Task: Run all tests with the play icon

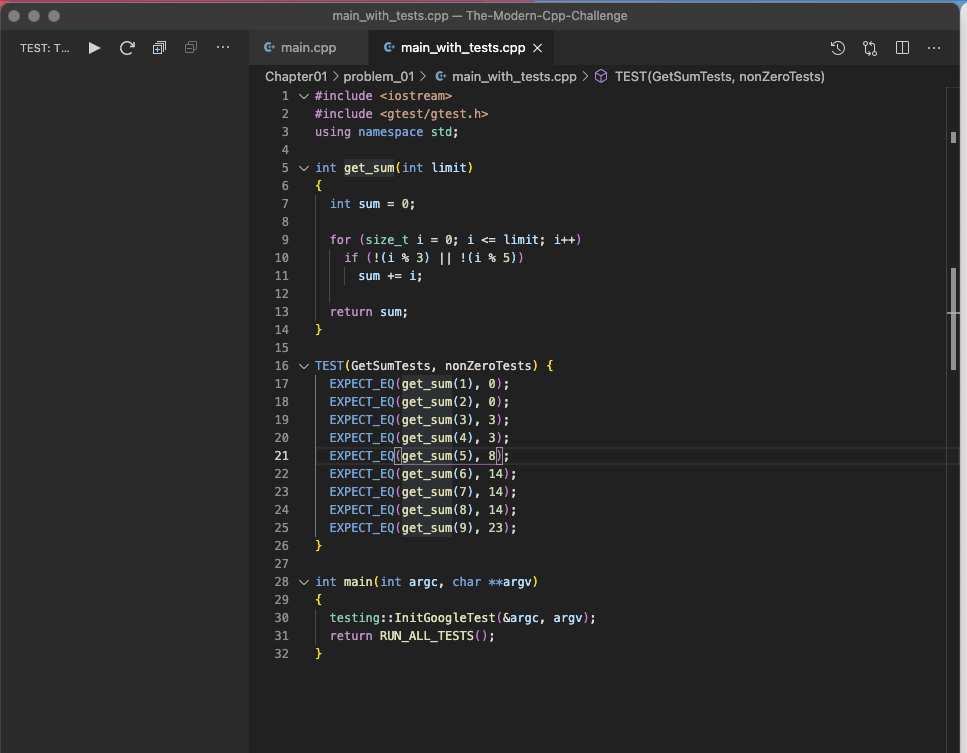Action: coord(94,47)
